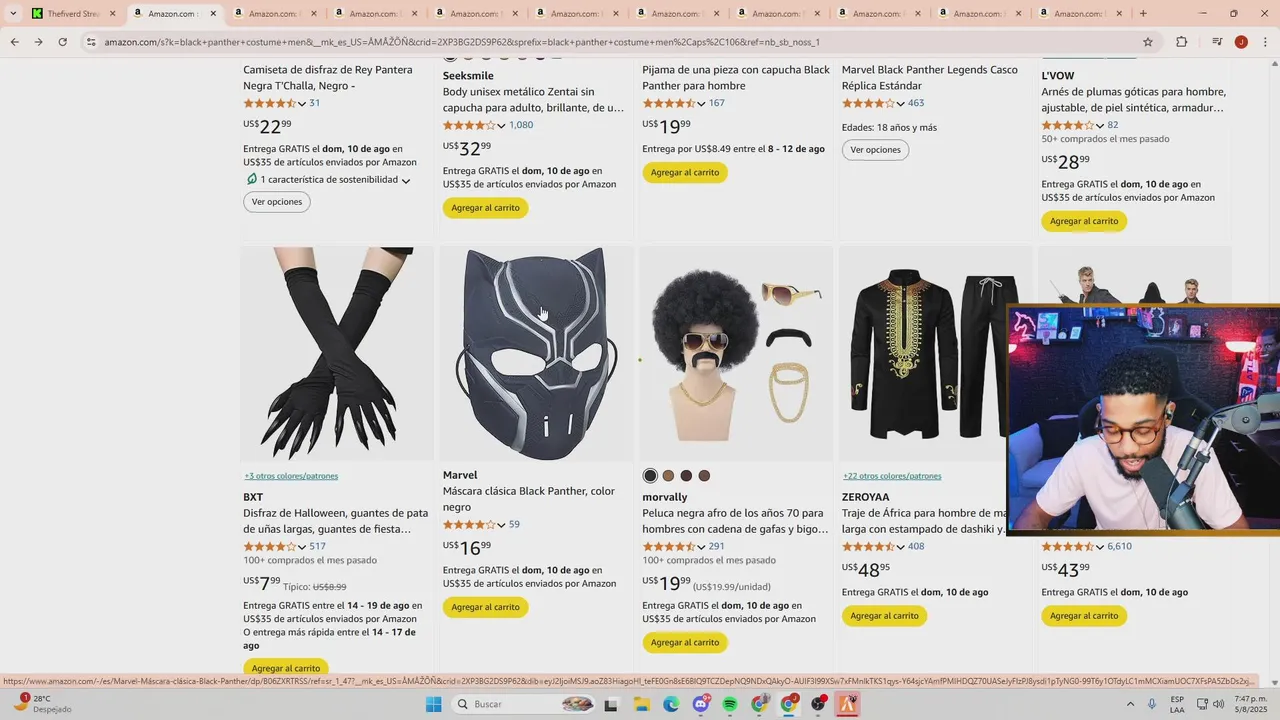
Task: Open the Chrome profile avatar J
Action: [x=1241, y=42]
